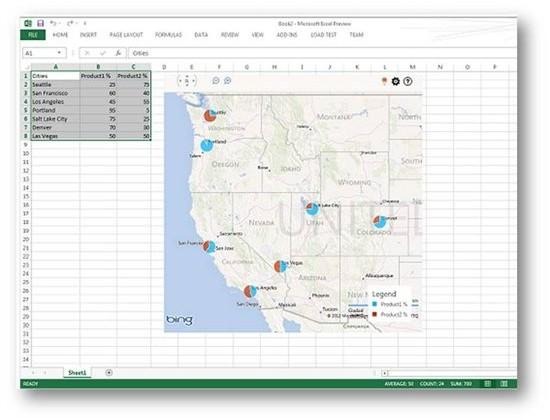Screen dimensions: 550x420
Task: Click the insert function fx icon
Action: (118, 53)
